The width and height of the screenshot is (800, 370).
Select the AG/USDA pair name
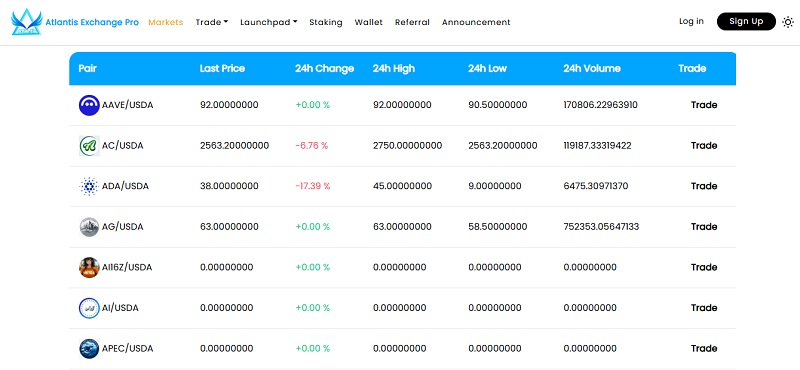[x=122, y=227]
